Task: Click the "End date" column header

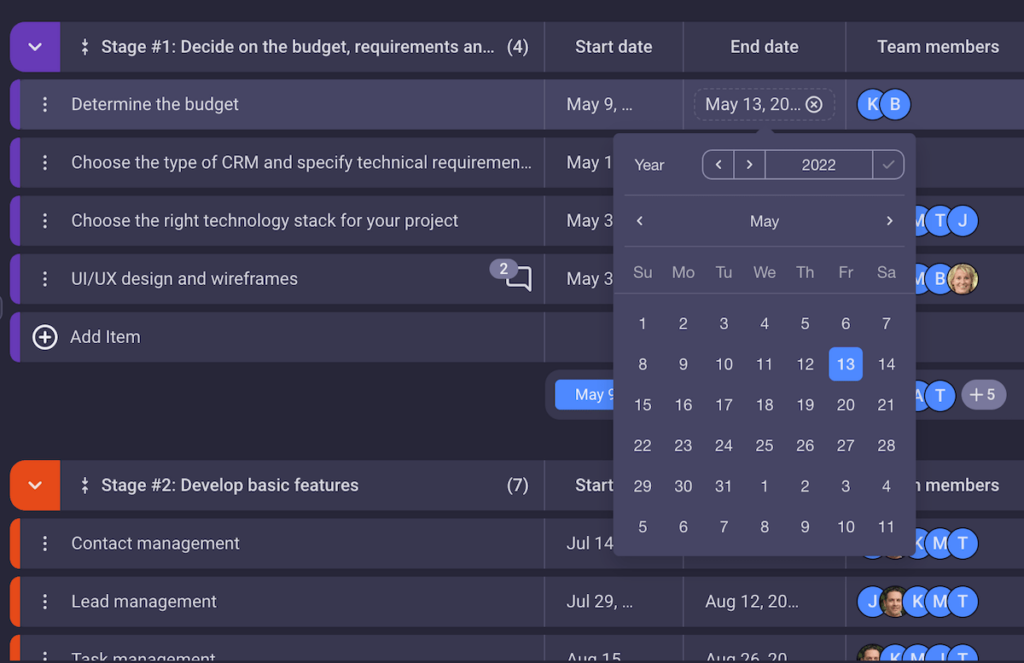Action: coord(764,46)
